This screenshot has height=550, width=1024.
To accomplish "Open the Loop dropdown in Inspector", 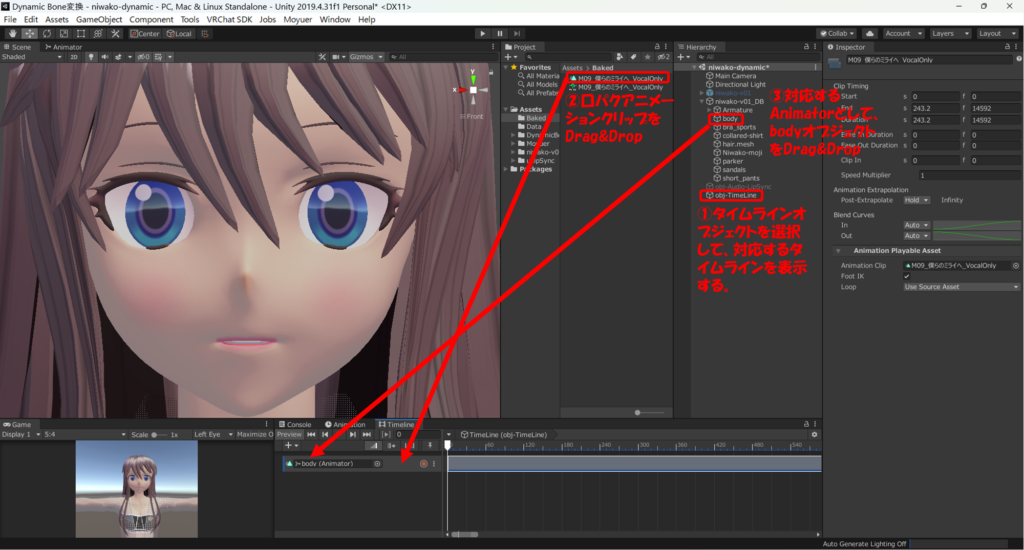I will pyautogui.click(x=960, y=287).
